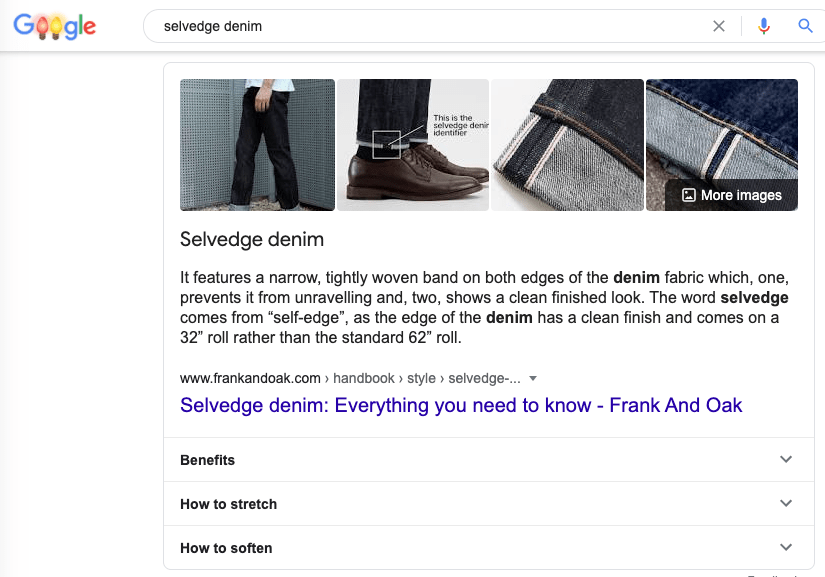The height and width of the screenshot is (577, 825).
Task: Expand the Benefits section
Action: (786, 459)
